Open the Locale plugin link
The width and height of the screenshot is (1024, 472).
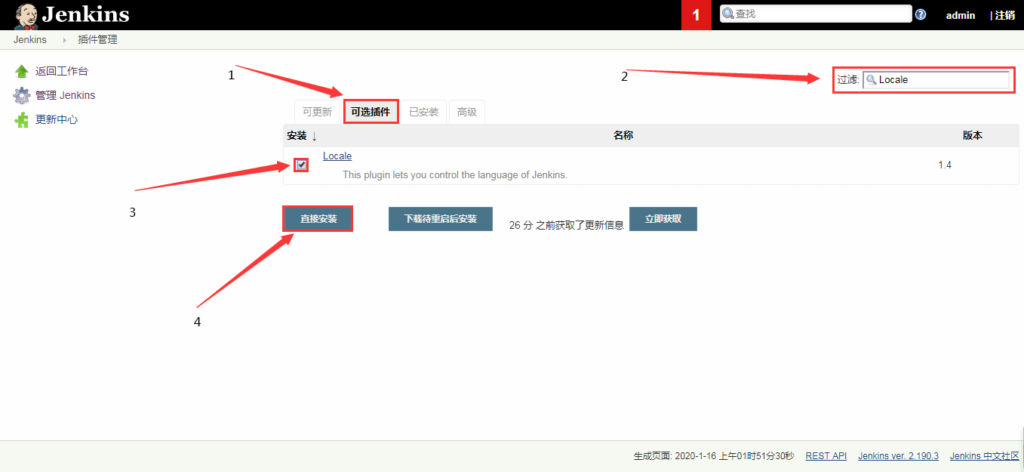click(x=337, y=156)
